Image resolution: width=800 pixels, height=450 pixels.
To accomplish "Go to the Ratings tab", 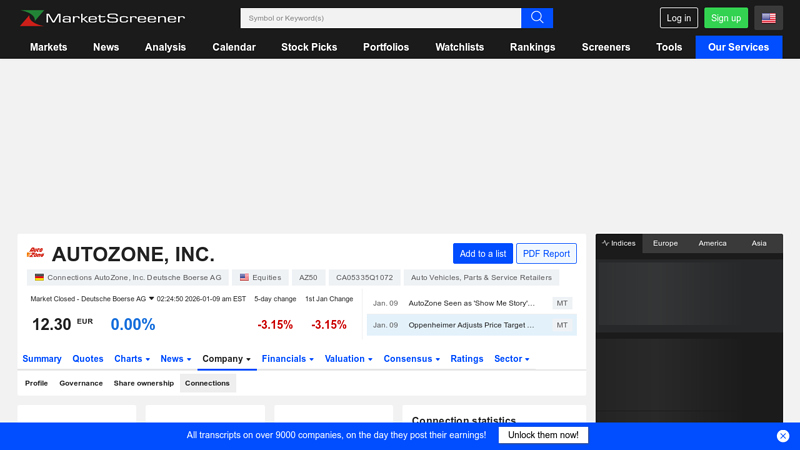I will 467,359.
